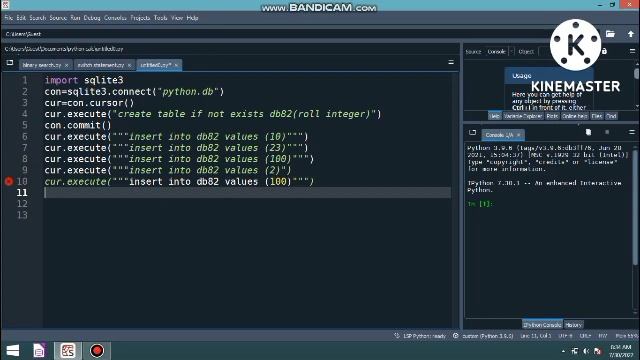Image resolution: width=640 pixels, height=360 pixels.
Task: Open the Debug menu
Action: [92, 18]
